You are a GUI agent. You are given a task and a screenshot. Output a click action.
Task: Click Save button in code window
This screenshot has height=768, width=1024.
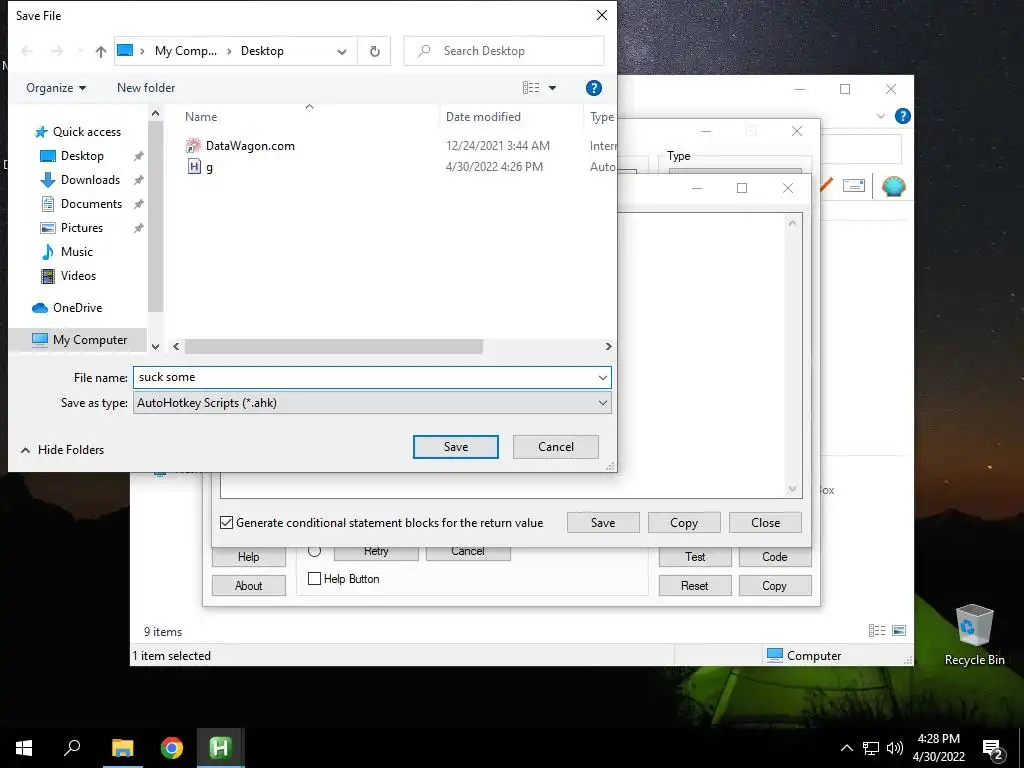point(603,522)
